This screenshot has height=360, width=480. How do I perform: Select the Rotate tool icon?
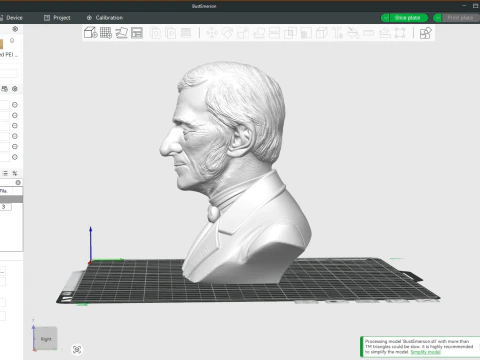point(228,33)
